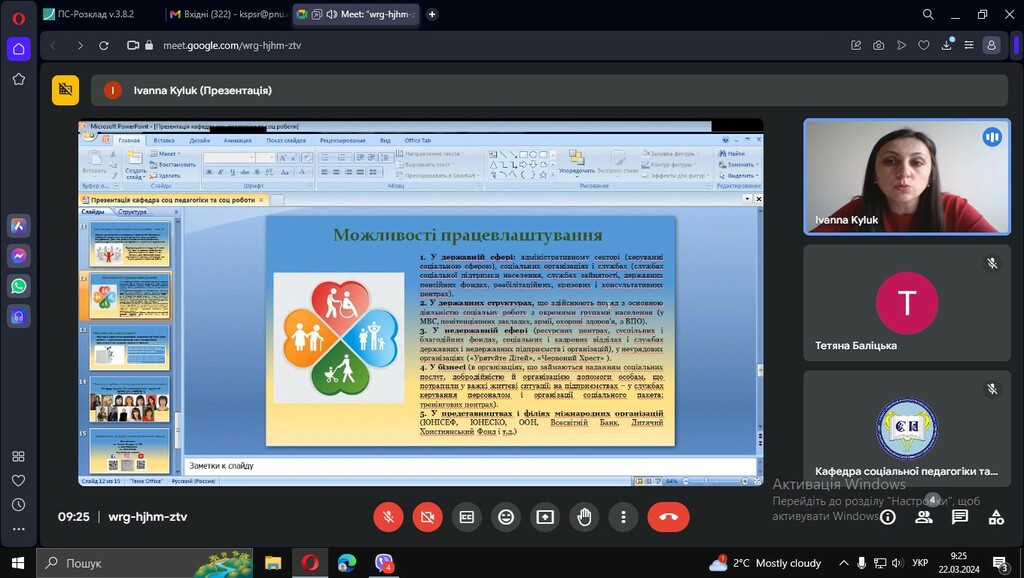Viewport: 1024px width, 578px height.
Task: Leave the call with red hang-up button
Action: [668, 517]
